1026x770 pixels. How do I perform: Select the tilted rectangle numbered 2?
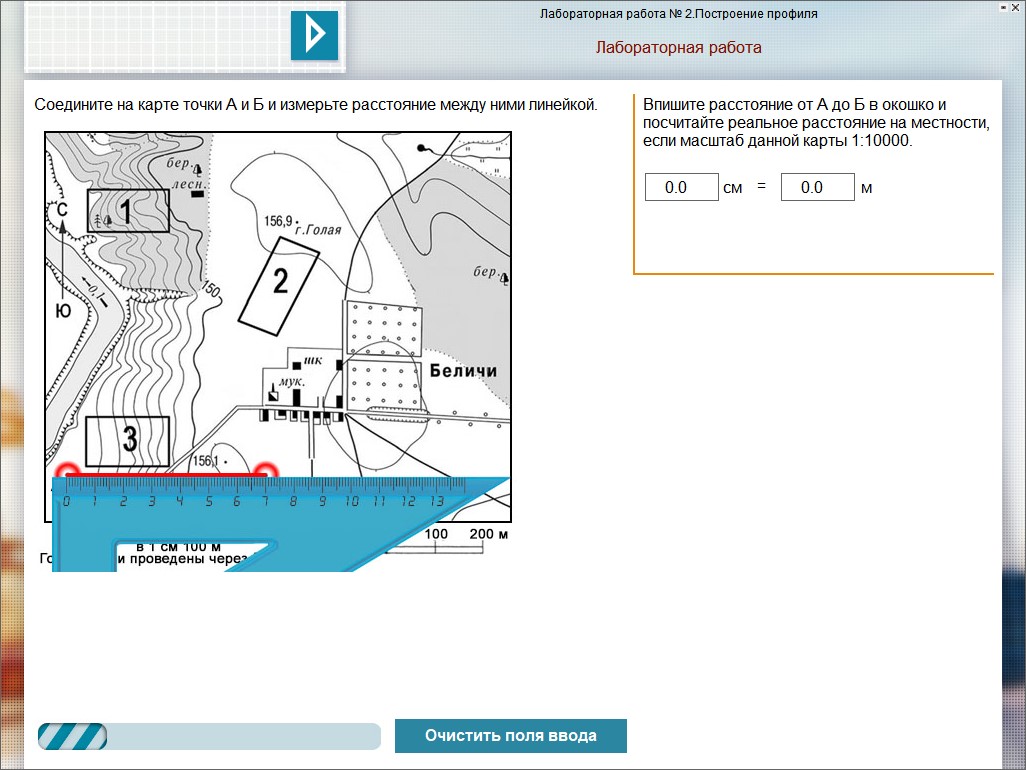(x=279, y=282)
